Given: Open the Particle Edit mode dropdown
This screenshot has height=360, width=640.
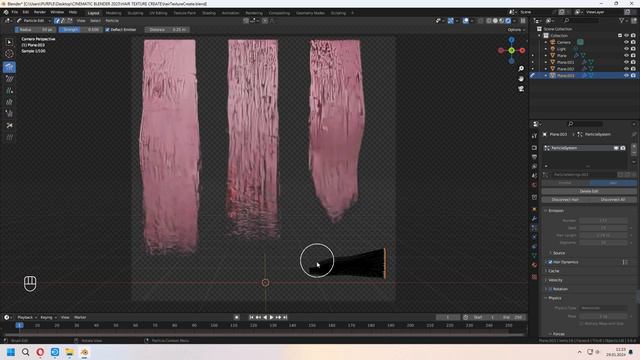Looking at the screenshot, I should (34, 20).
